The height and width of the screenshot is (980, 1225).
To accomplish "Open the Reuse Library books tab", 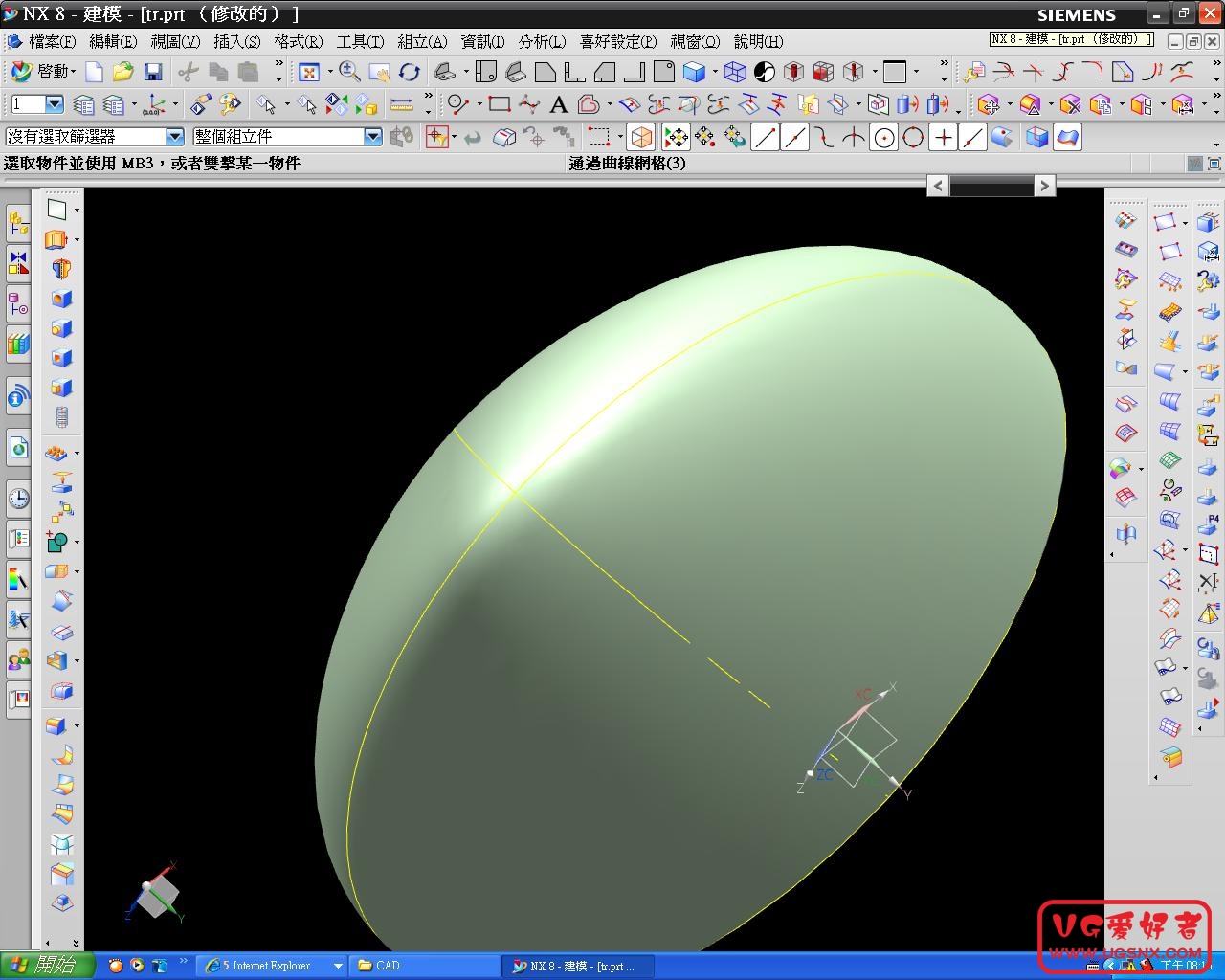I will click(18, 343).
